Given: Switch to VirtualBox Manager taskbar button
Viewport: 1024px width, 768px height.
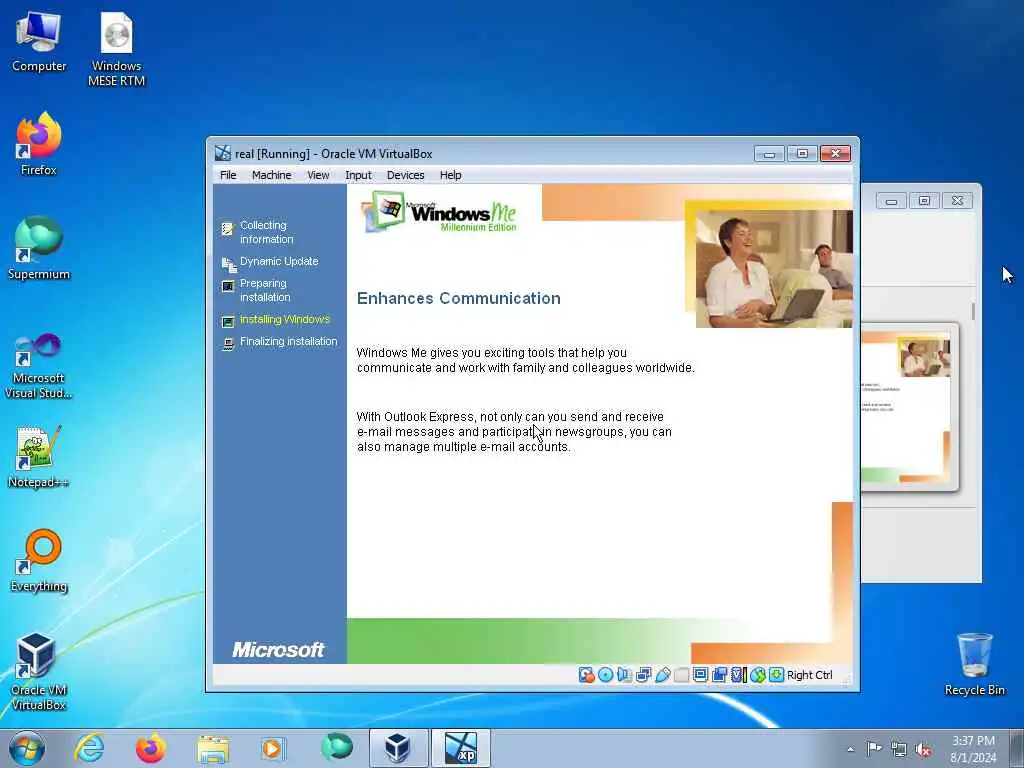Looking at the screenshot, I should pyautogui.click(x=398, y=748).
